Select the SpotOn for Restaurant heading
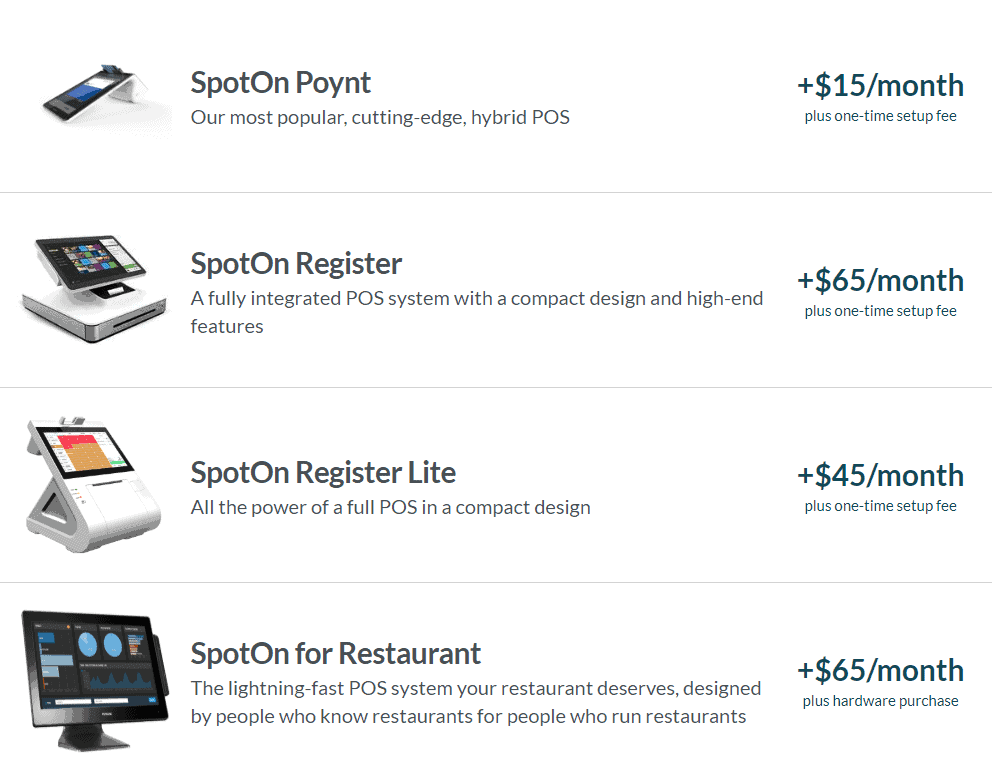 [x=335, y=653]
